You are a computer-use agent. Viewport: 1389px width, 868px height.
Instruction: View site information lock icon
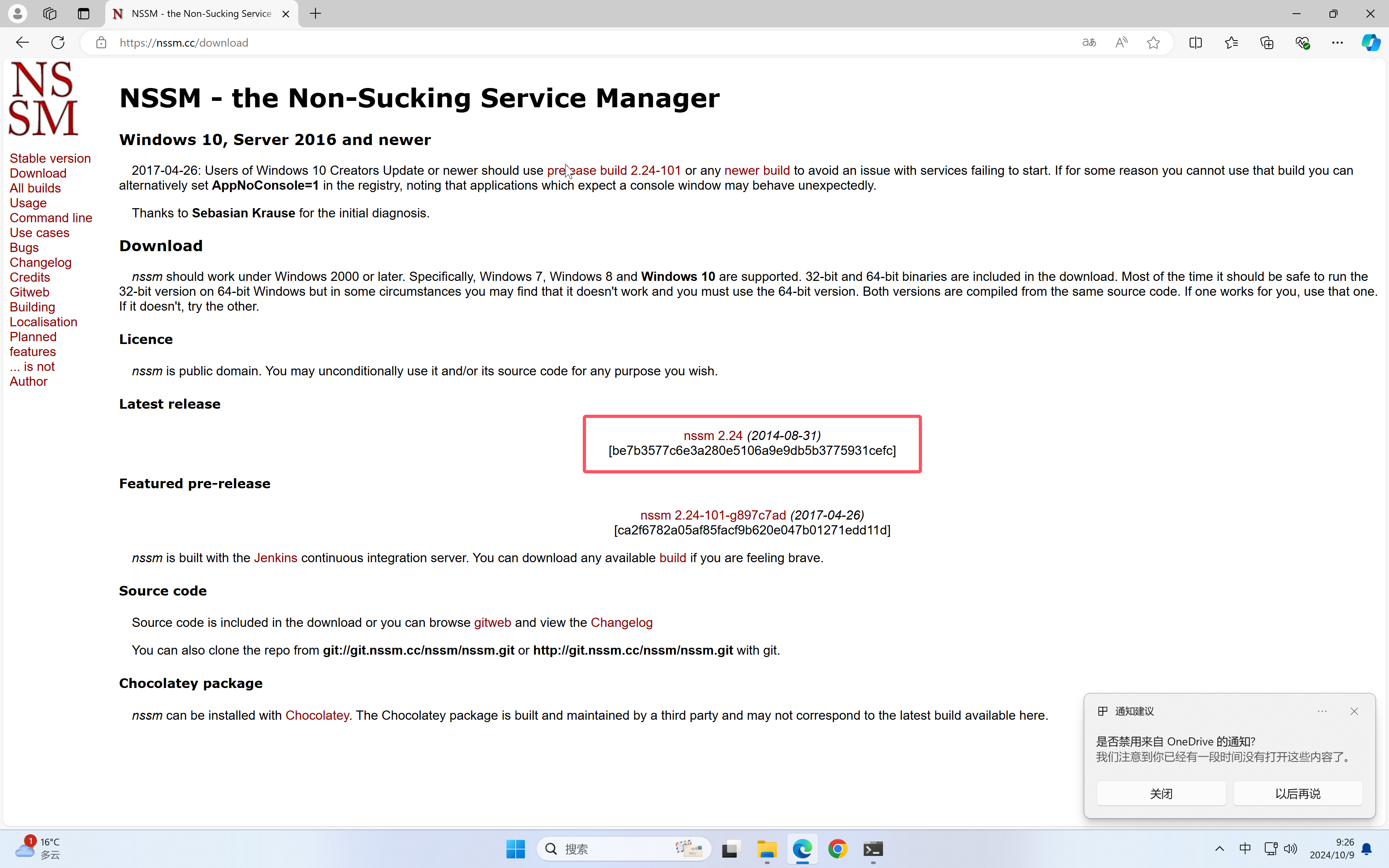pos(101,43)
